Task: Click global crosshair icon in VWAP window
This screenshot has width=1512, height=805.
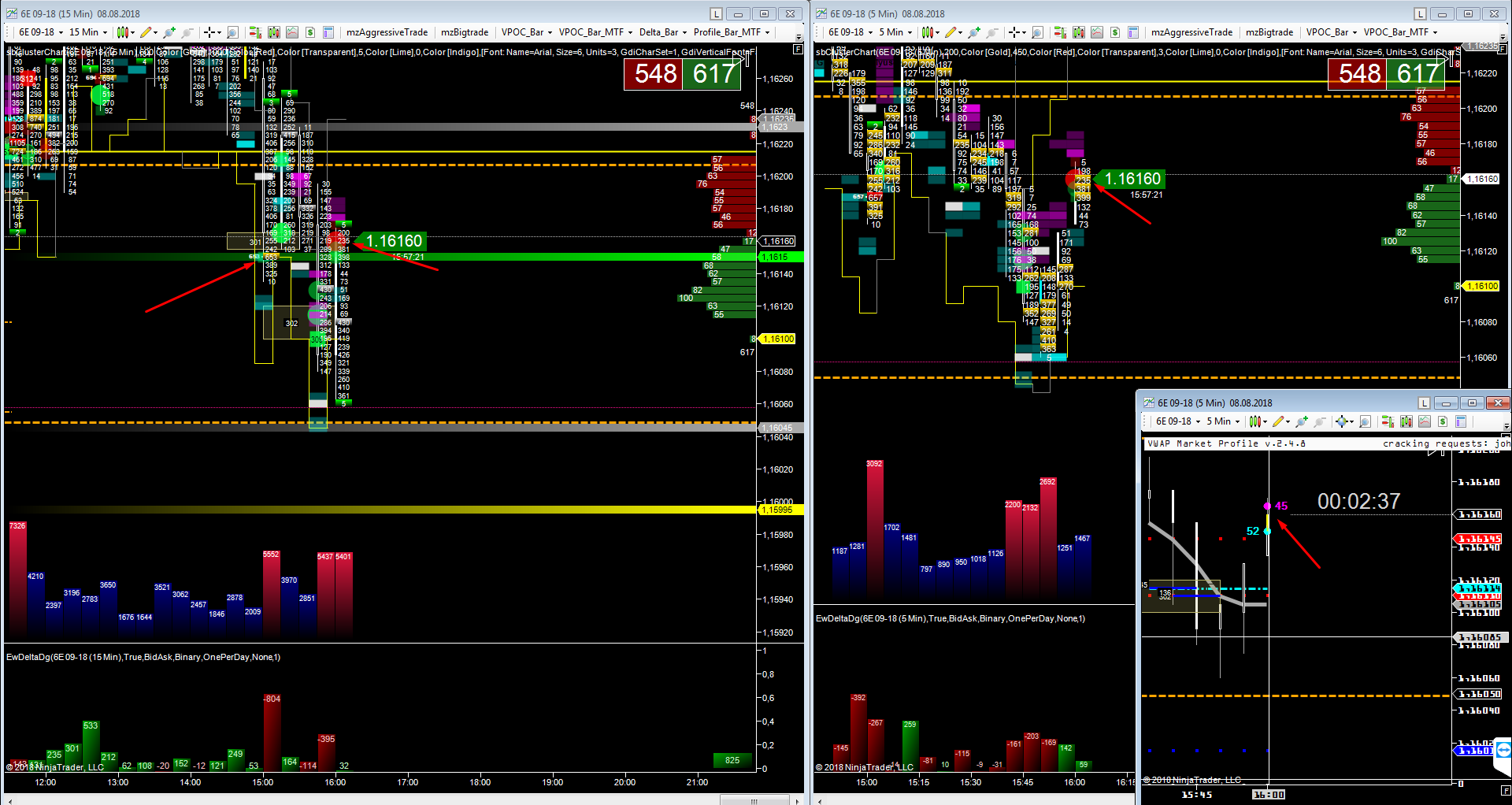Action: pyautogui.click(x=1343, y=421)
